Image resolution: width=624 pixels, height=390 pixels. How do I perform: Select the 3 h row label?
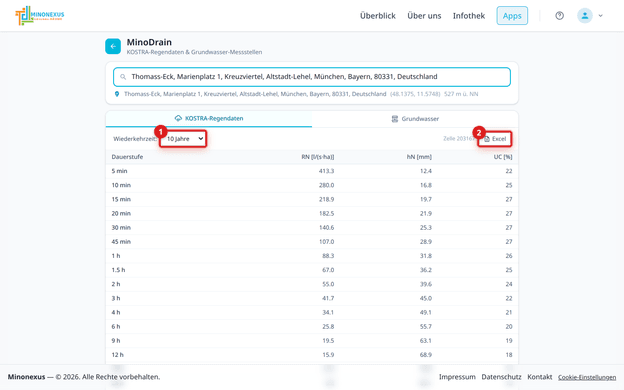(116, 298)
